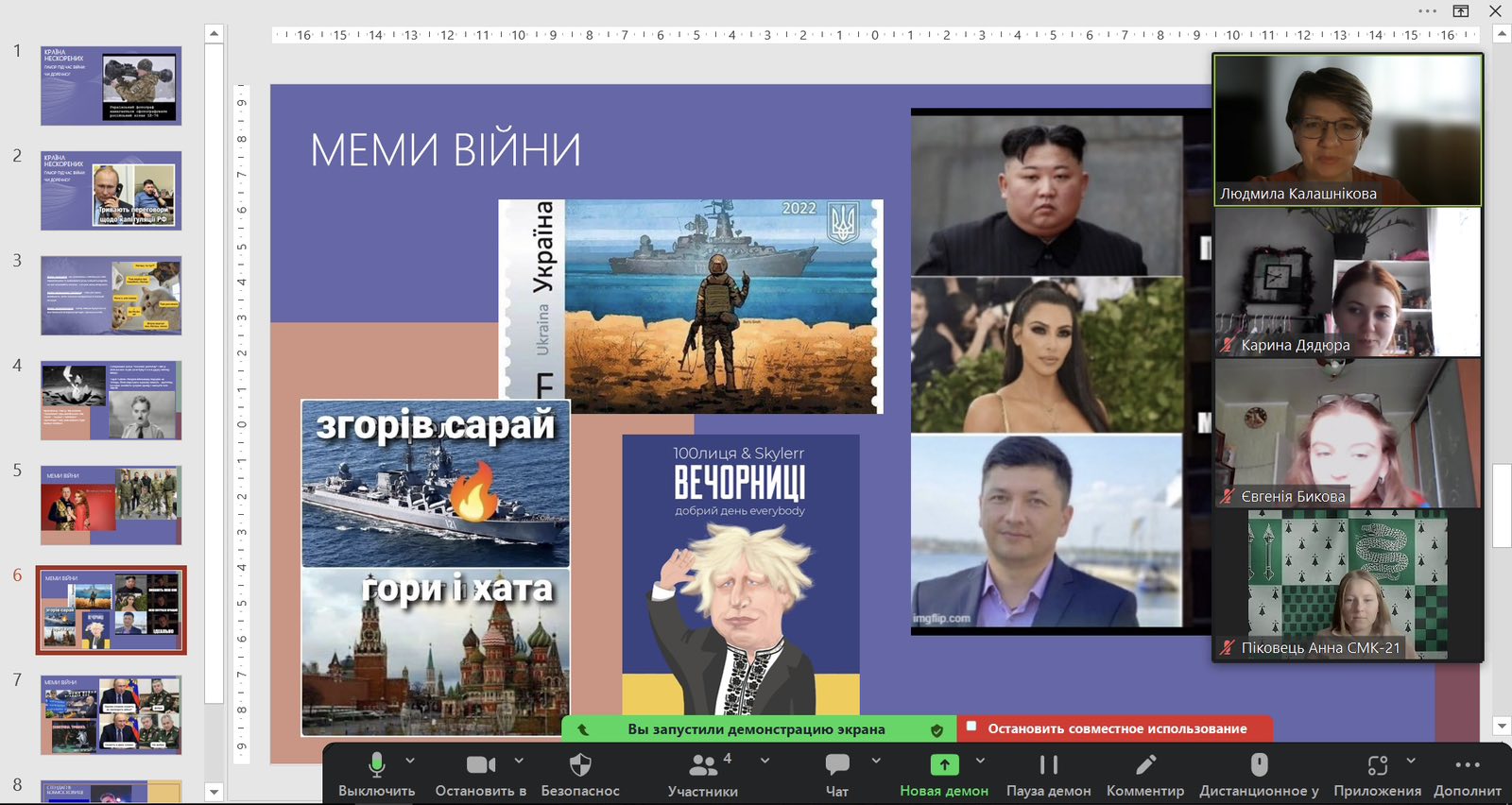Click the slide title 'МЕМИ ВІЙНИ'
The image size is (1512, 805).
pos(445,151)
